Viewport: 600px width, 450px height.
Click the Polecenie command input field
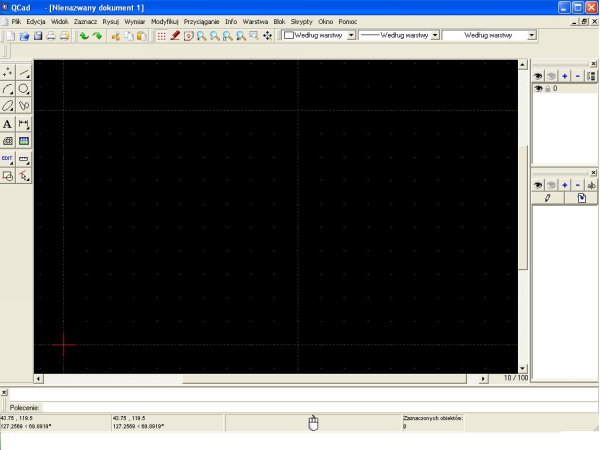(x=320, y=408)
